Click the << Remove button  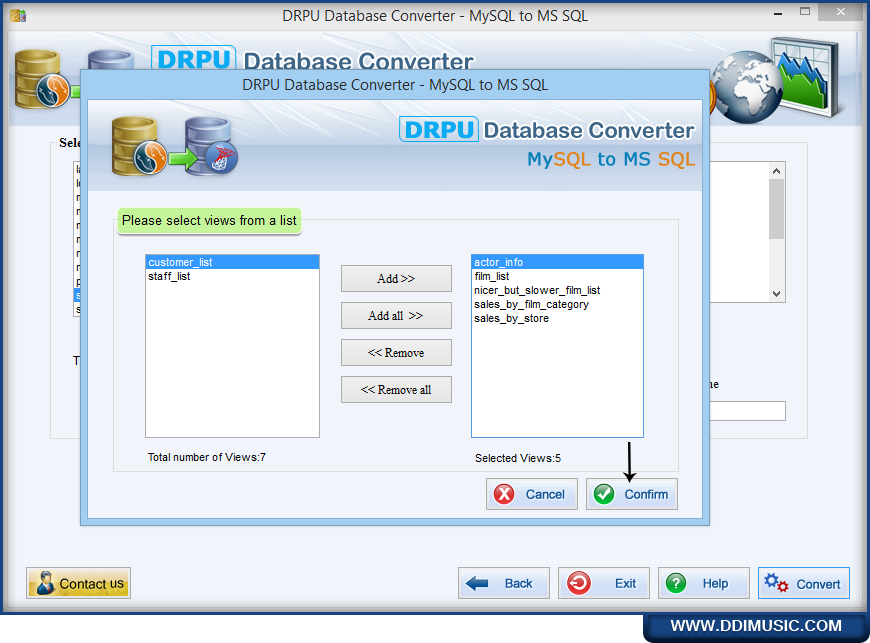click(396, 353)
